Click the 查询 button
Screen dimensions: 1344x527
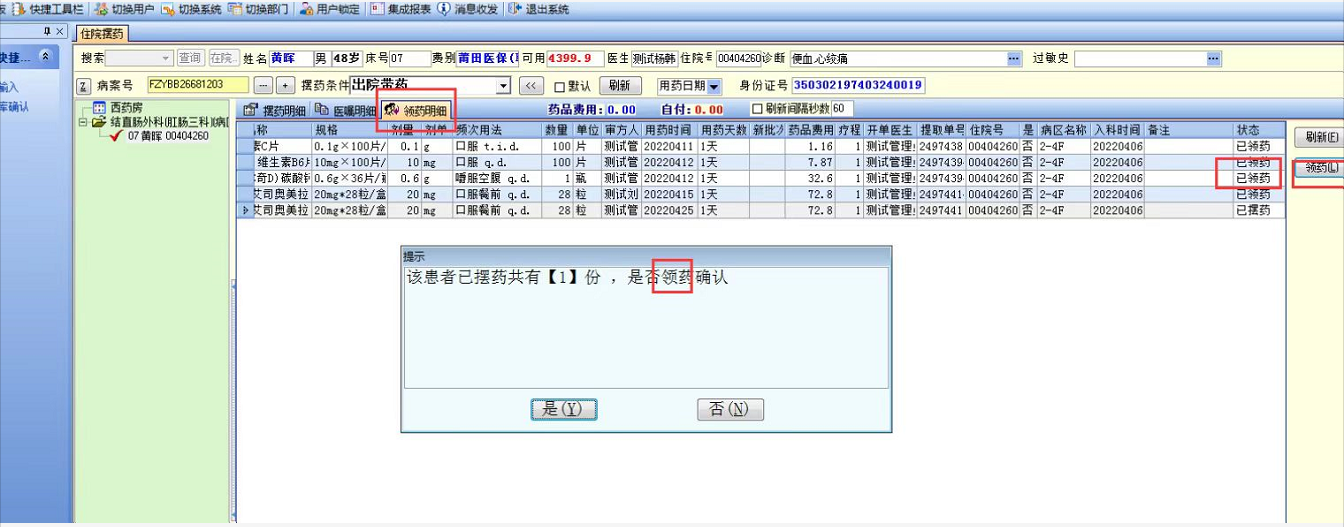pos(190,59)
